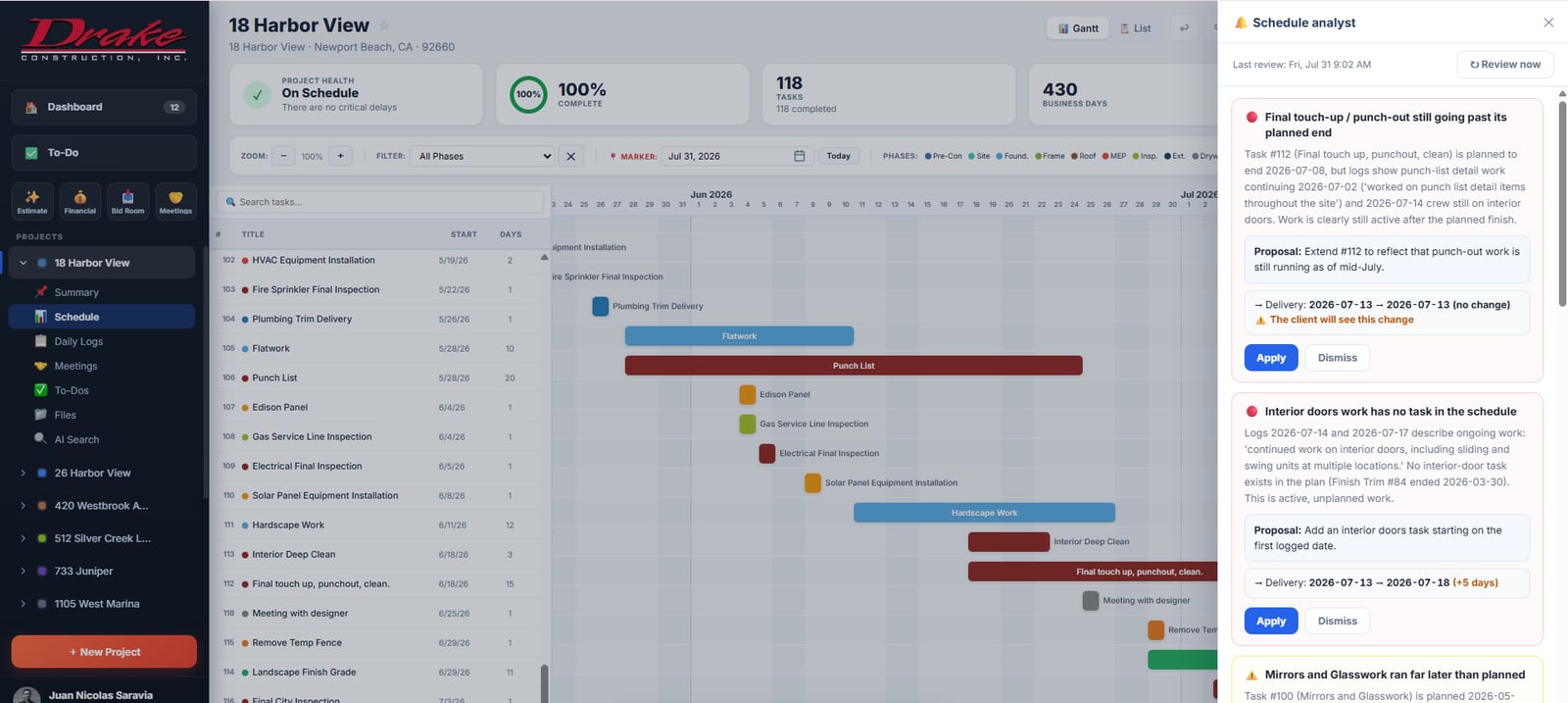Apply the punch-out extension proposal
The height and width of the screenshot is (703, 1568).
[1271, 358]
